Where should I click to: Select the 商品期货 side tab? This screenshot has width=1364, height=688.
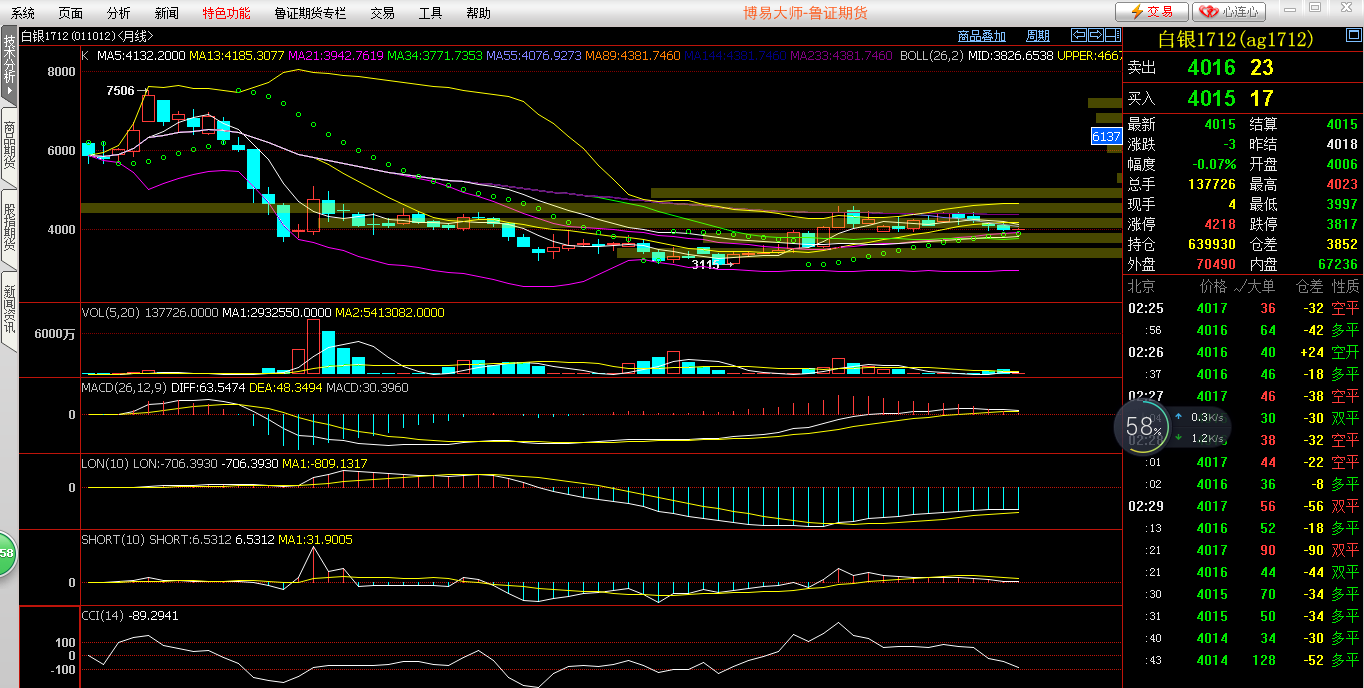tap(9, 147)
